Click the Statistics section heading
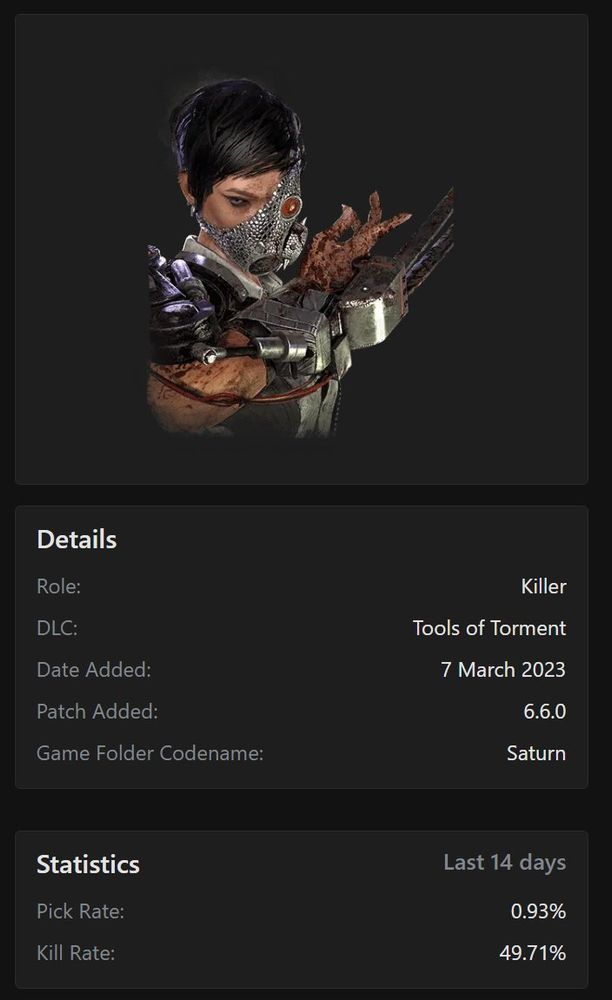Viewport: 612px width, 1000px height. coord(88,865)
